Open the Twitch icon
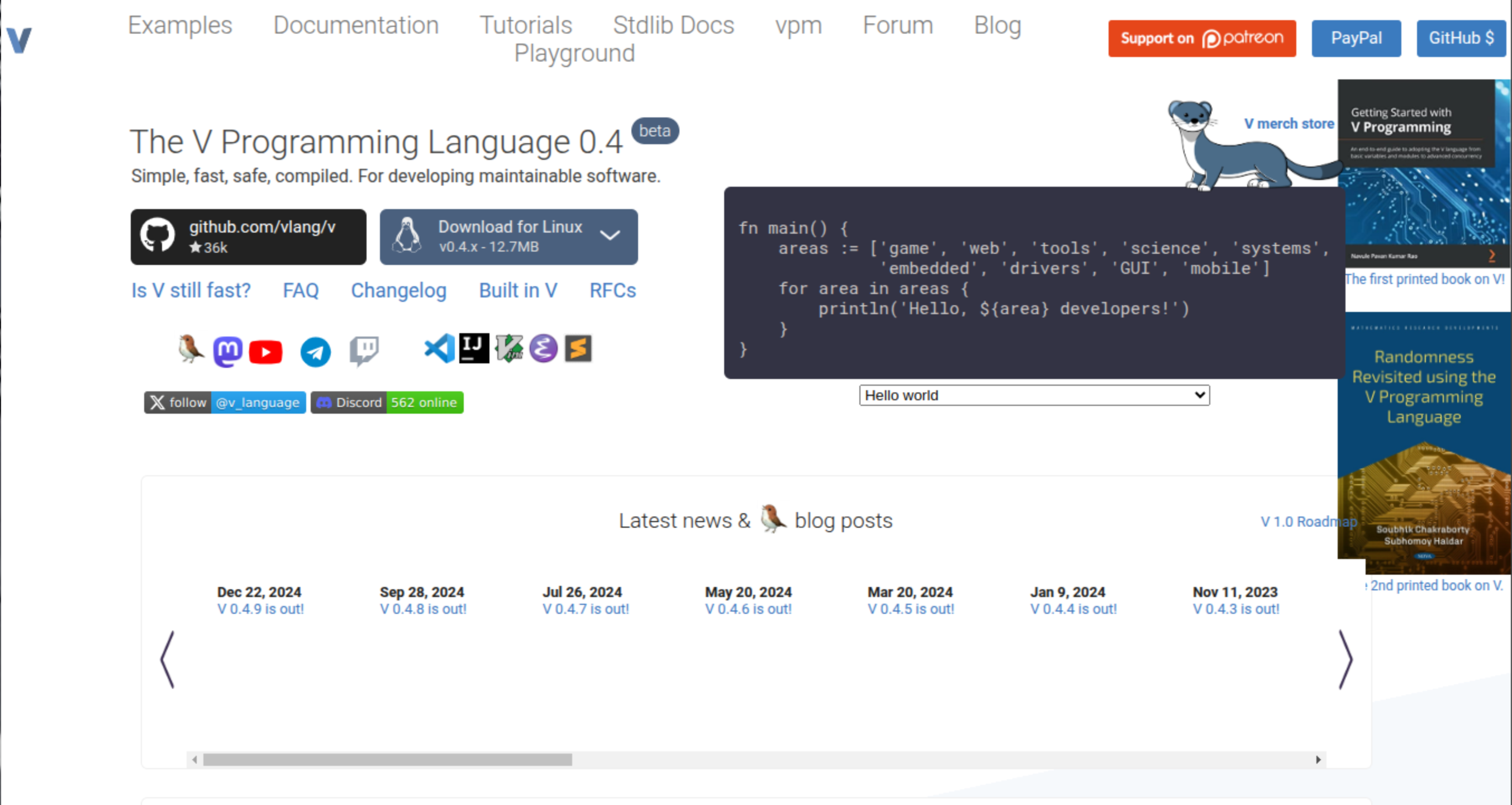1512x805 pixels. click(364, 352)
